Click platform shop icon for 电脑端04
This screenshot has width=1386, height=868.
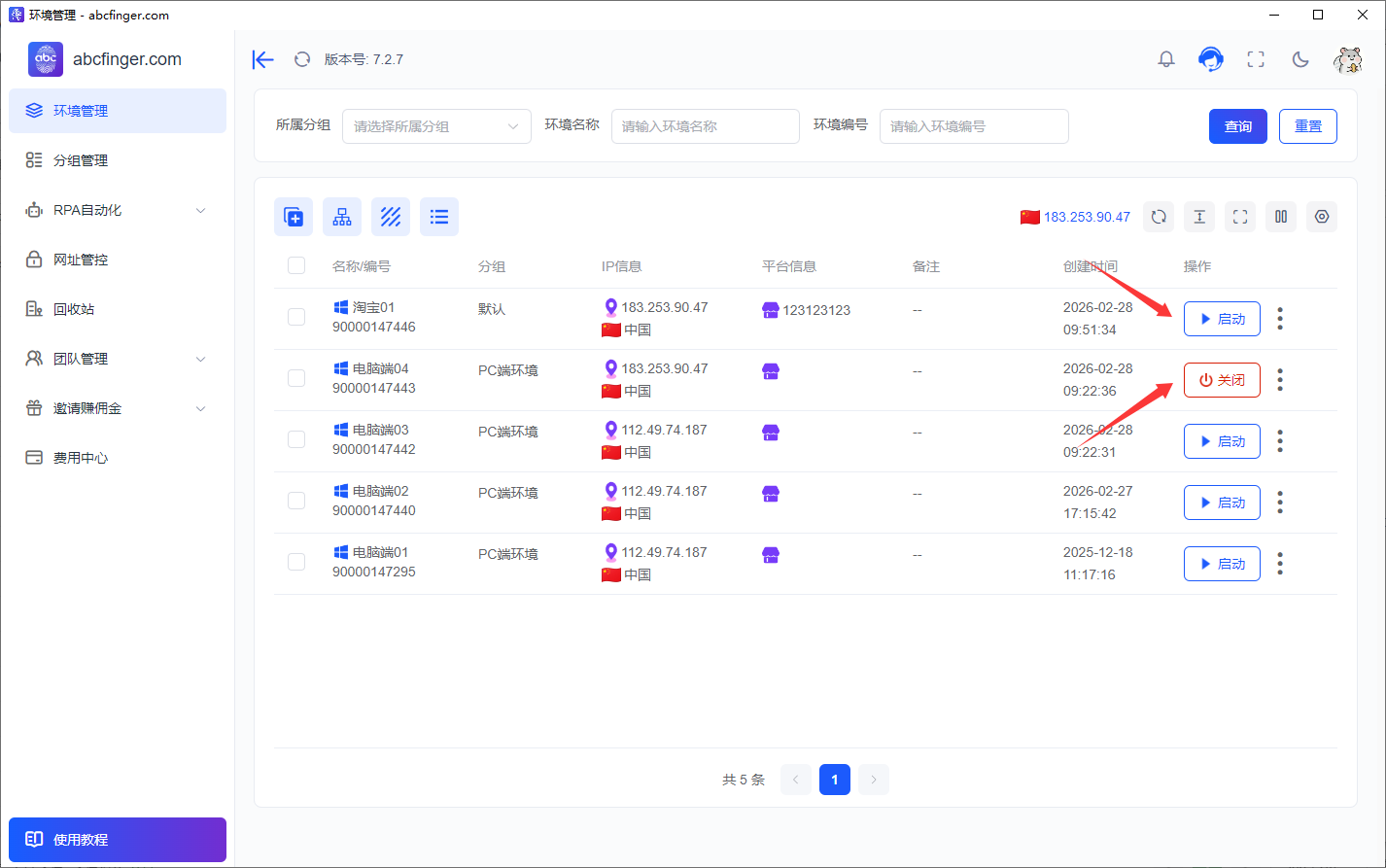pos(771,371)
